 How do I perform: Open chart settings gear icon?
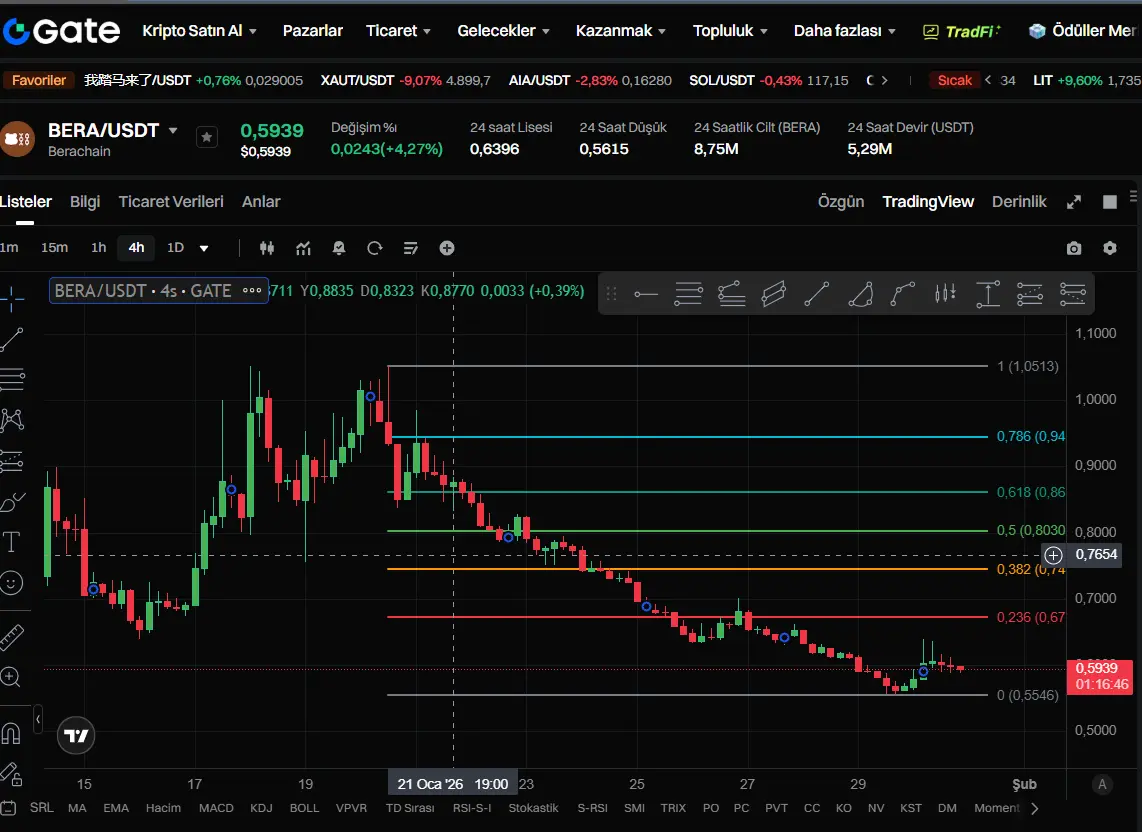(1109, 248)
